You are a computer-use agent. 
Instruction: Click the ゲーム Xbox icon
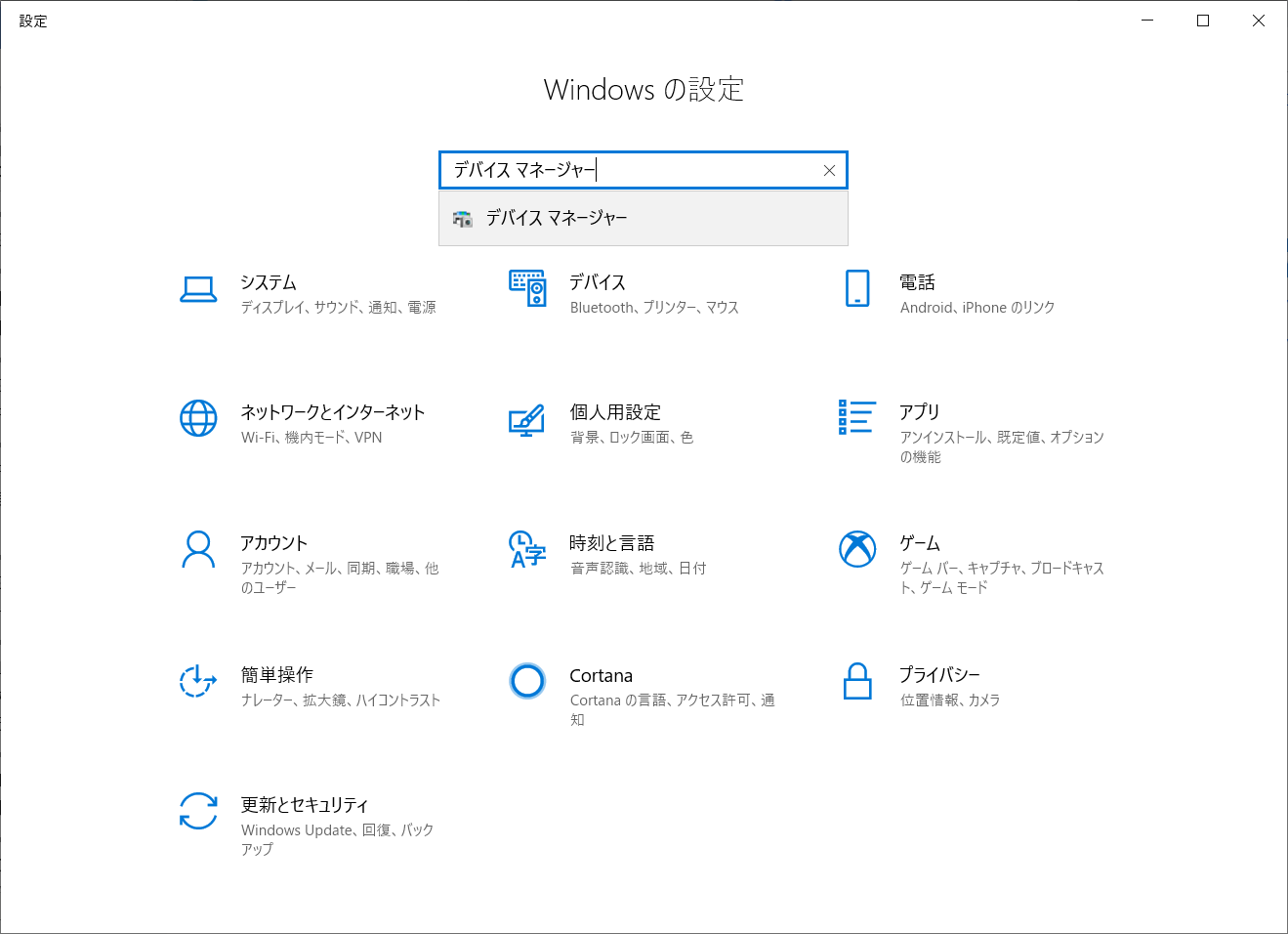coord(857,549)
